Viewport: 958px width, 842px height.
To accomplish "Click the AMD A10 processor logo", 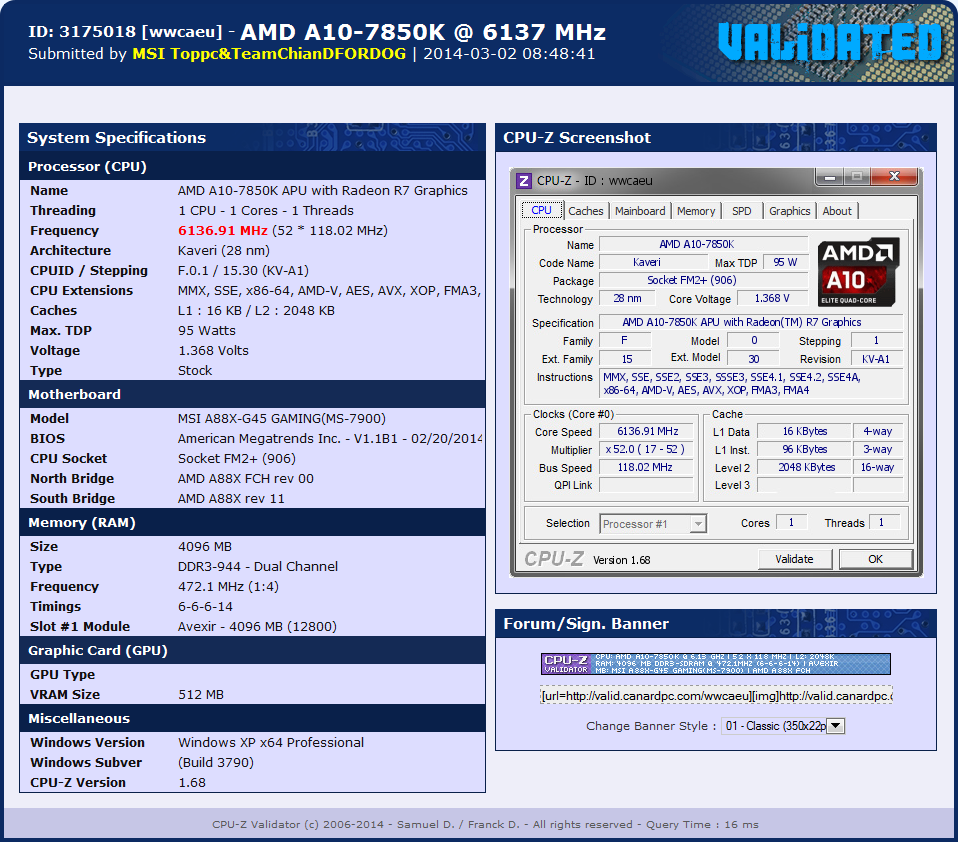I will [x=858, y=272].
